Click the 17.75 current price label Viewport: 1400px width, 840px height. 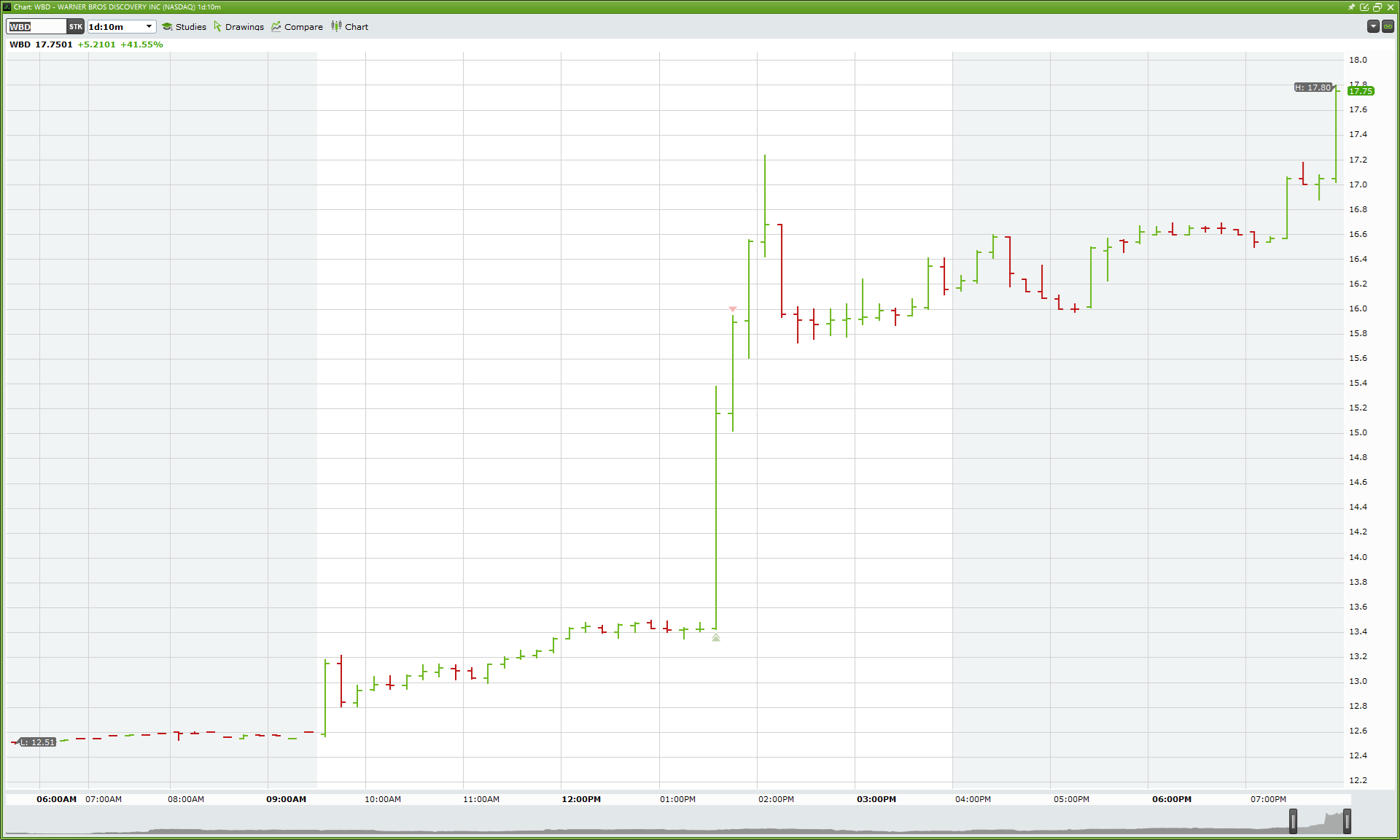coord(1361,91)
